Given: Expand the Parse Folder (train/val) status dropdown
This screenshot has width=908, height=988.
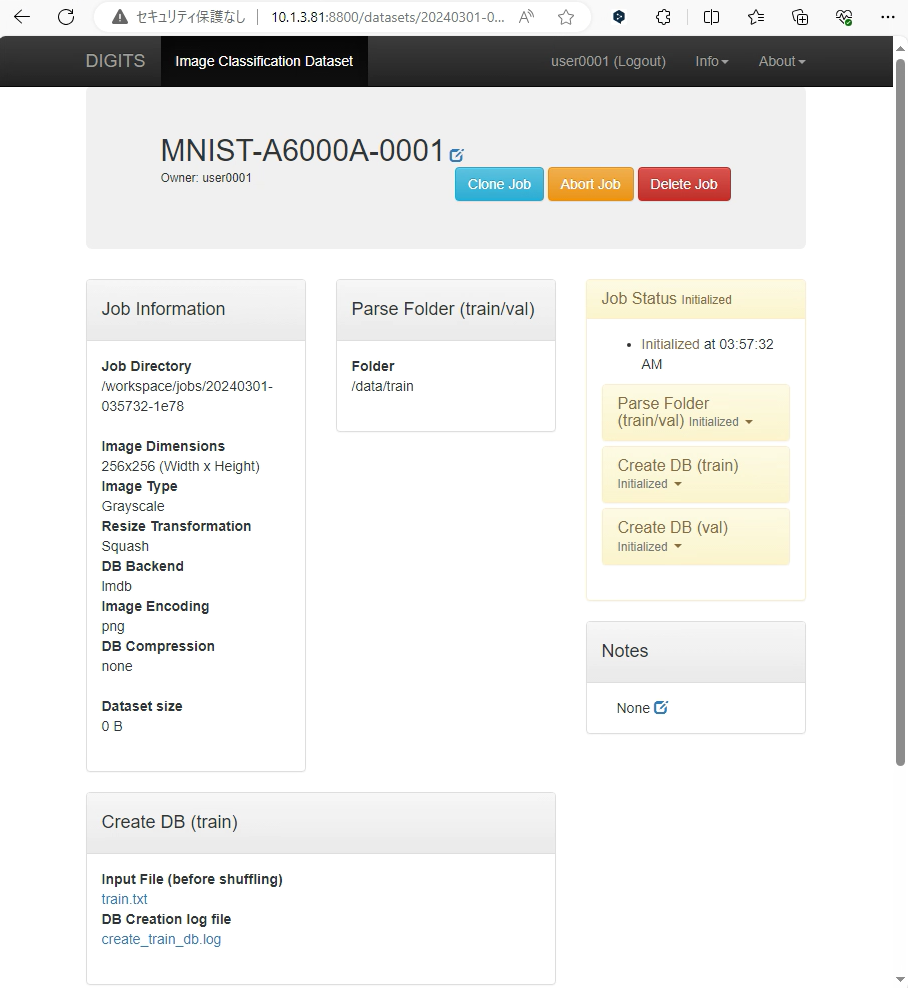Looking at the screenshot, I should 749,422.
